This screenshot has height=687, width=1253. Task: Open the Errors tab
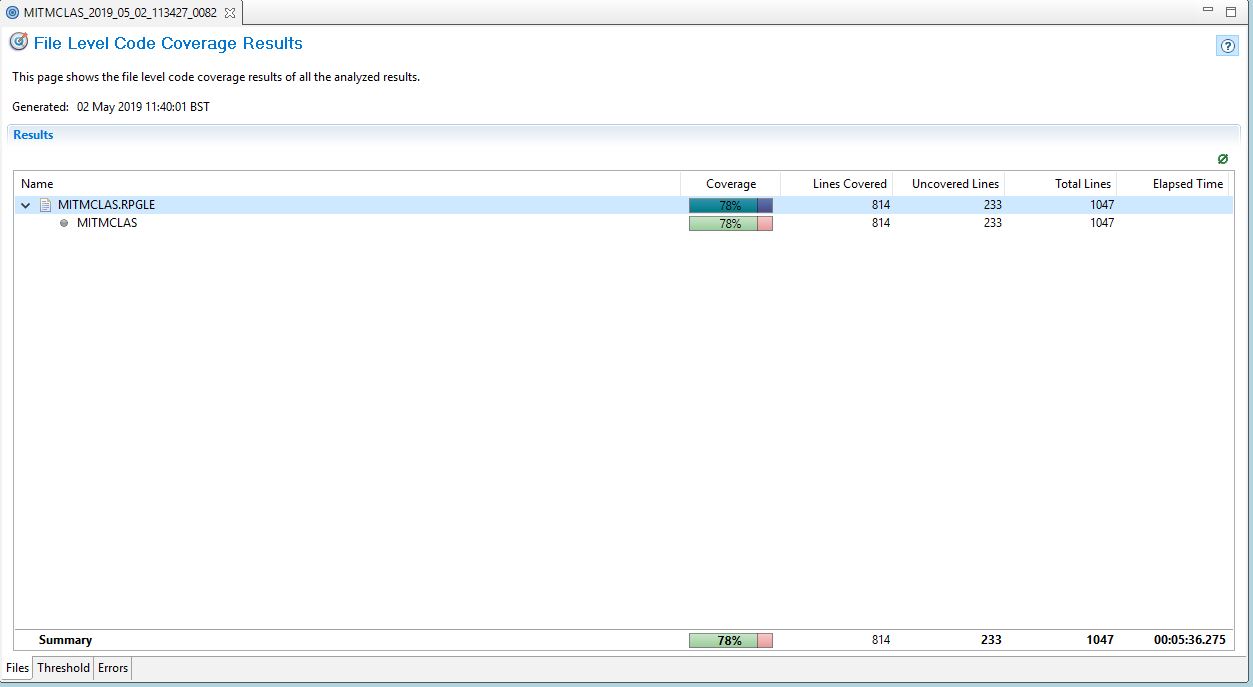pyautogui.click(x=113, y=668)
